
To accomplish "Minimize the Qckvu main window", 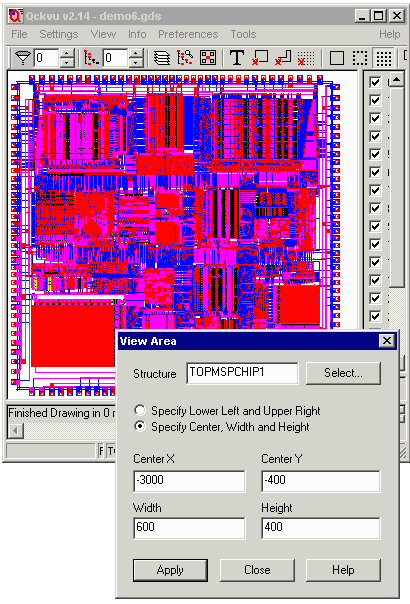I will tap(362, 16).
